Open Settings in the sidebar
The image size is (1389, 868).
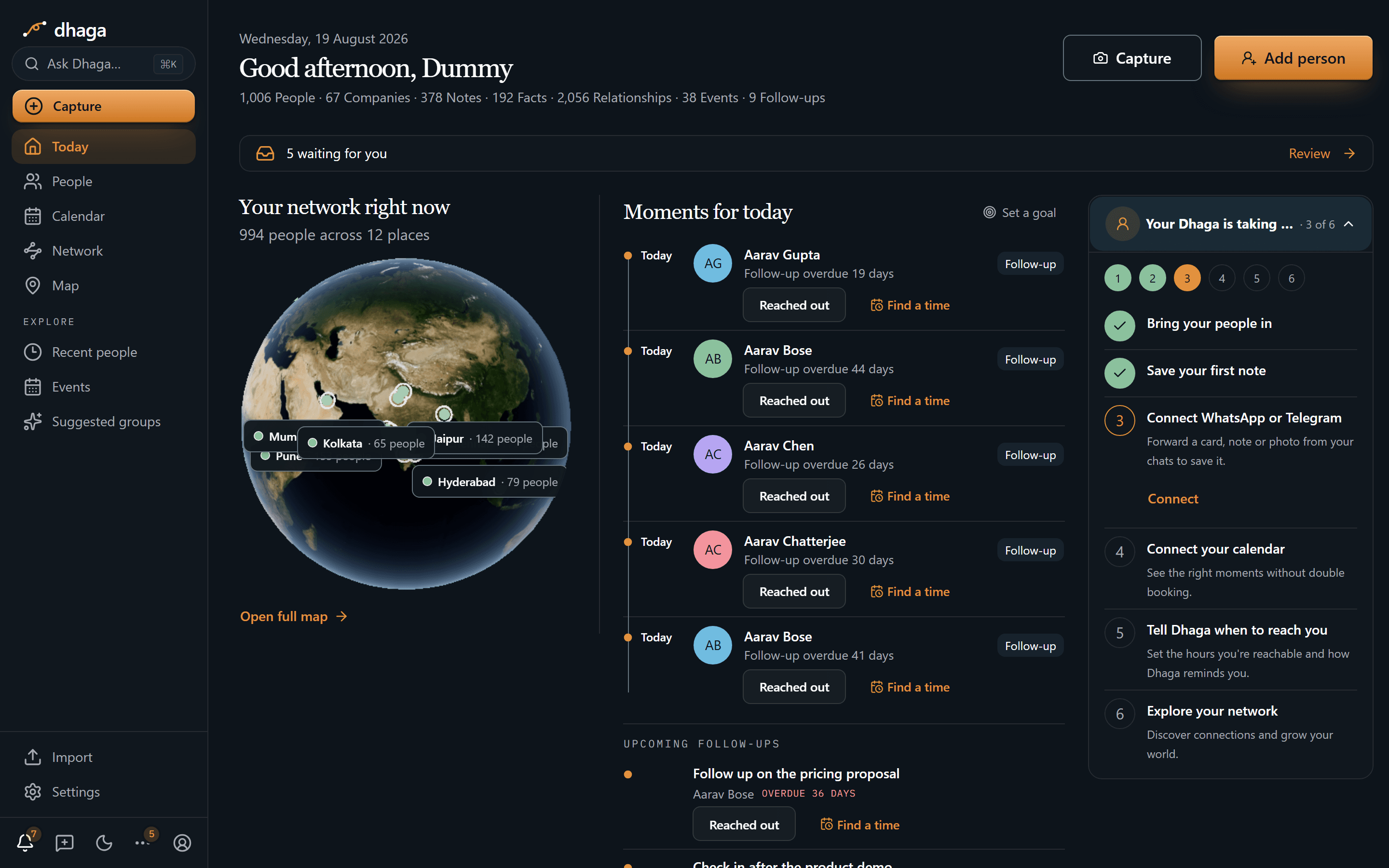[103, 792]
